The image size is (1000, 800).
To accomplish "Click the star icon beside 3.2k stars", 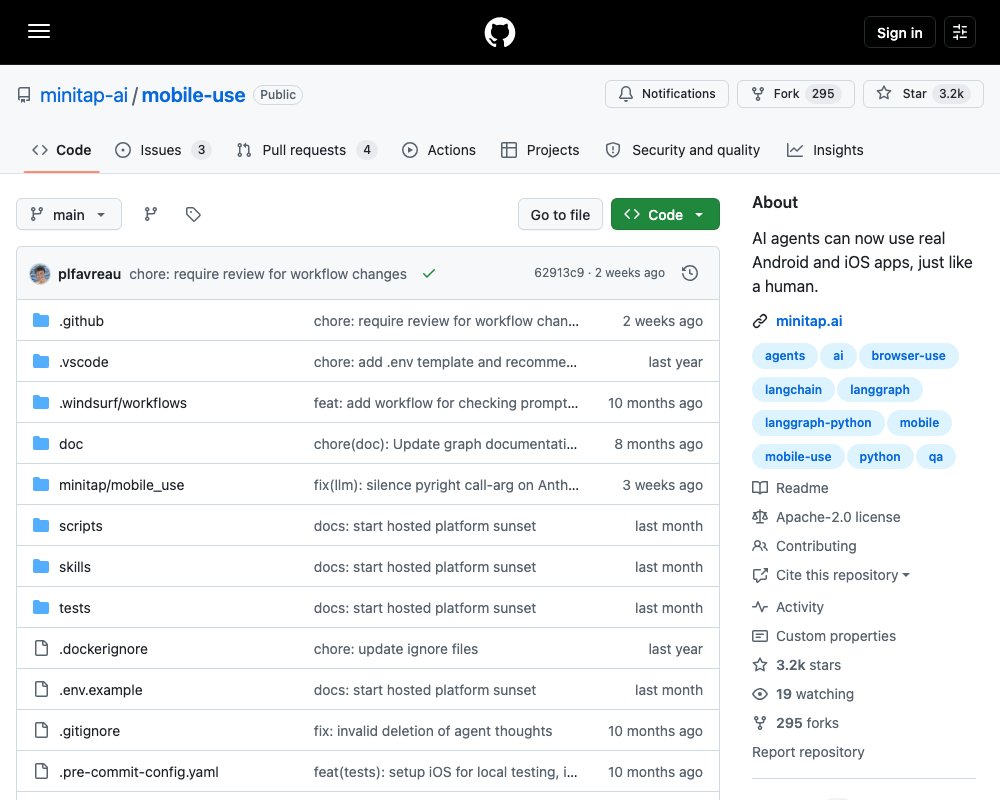I will (x=760, y=665).
